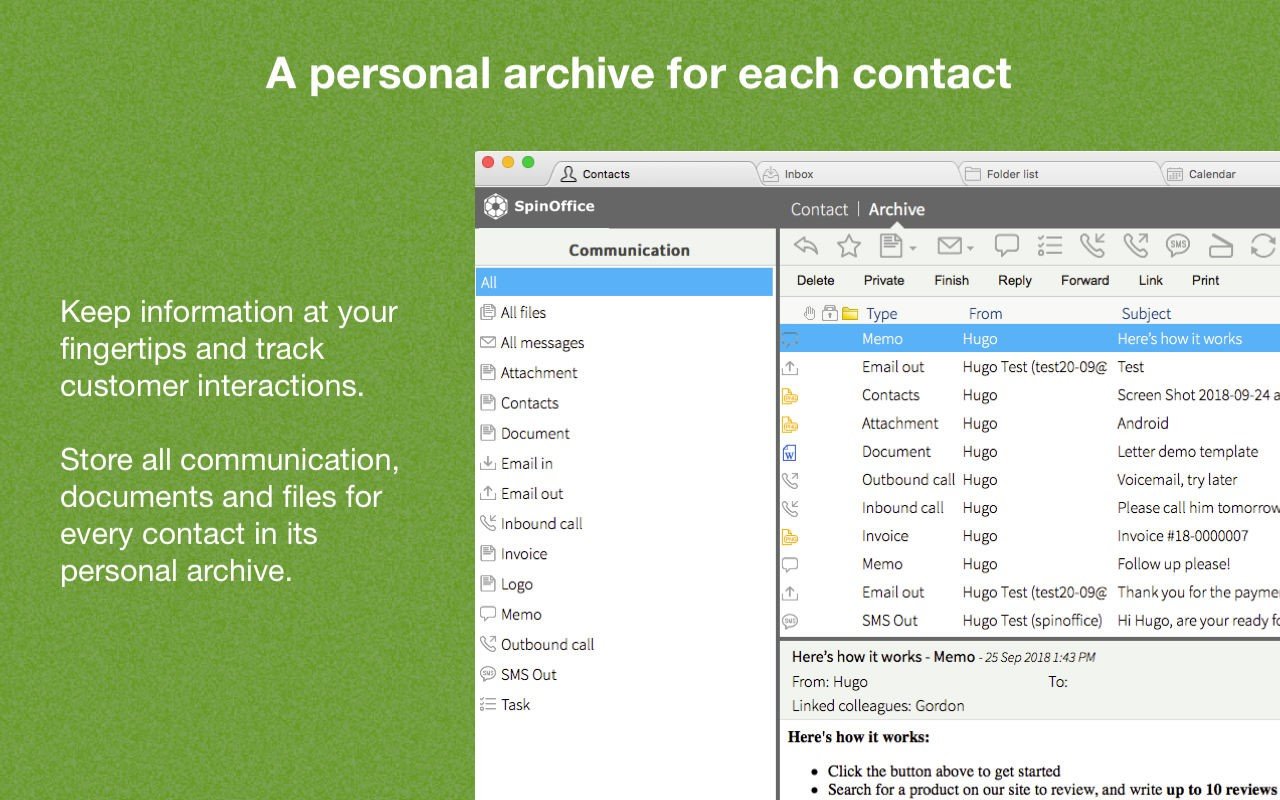The height and width of the screenshot is (800, 1280).
Task: Open the Contact view in header
Action: tap(819, 209)
